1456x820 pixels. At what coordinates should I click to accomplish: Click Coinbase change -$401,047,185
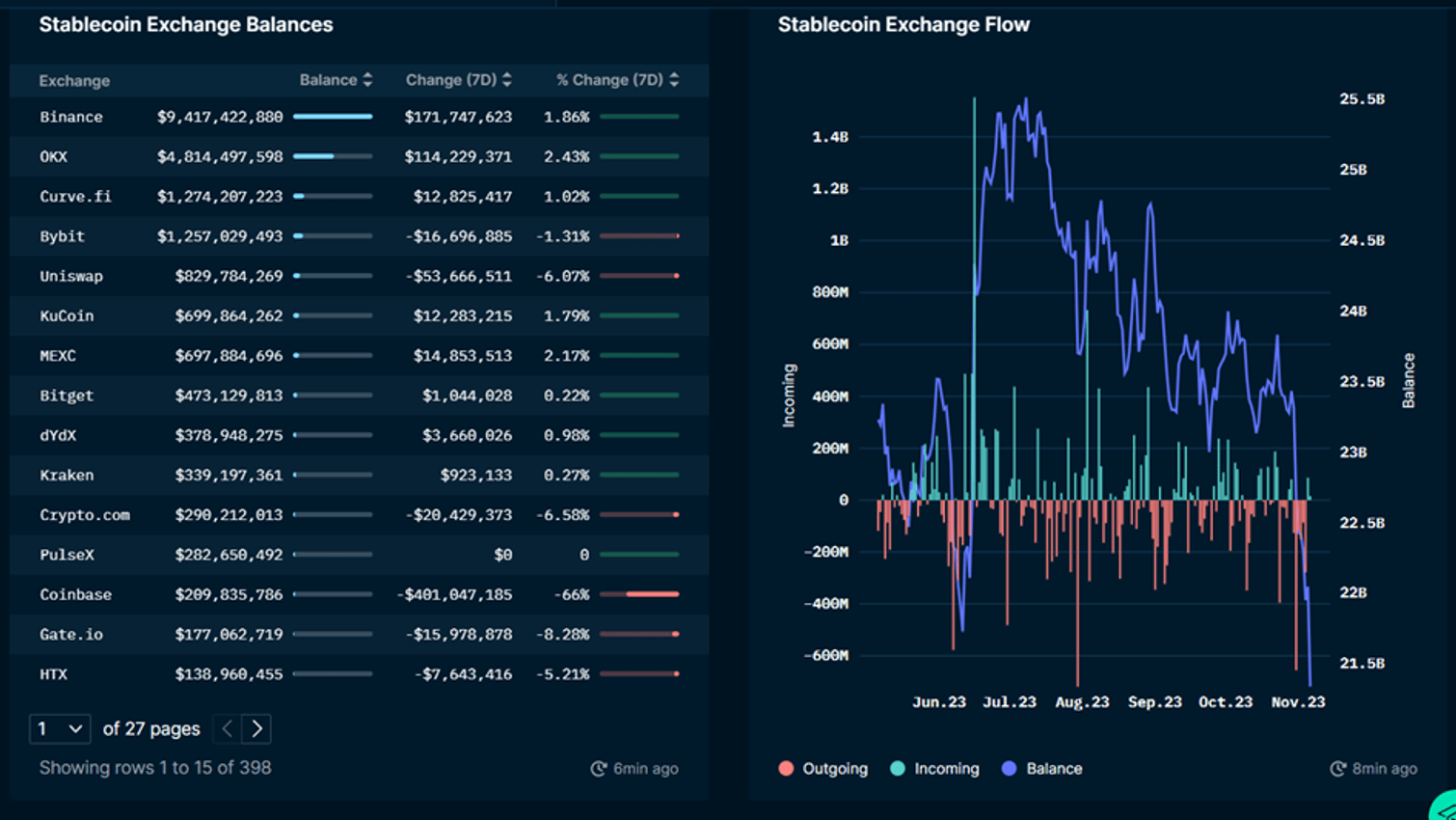[454, 594]
